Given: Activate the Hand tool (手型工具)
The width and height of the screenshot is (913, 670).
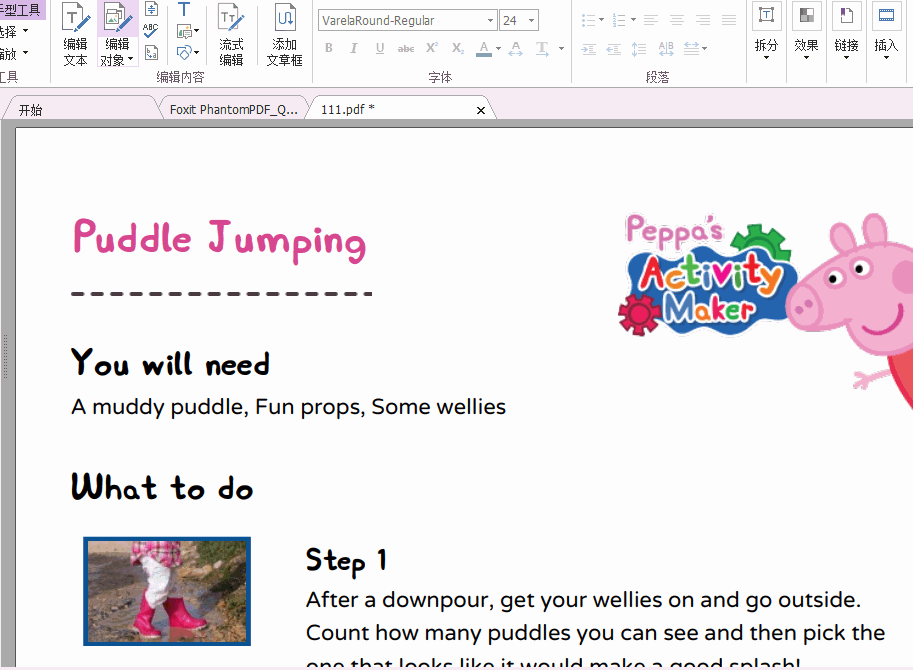Looking at the screenshot, I should coord(21,9).
